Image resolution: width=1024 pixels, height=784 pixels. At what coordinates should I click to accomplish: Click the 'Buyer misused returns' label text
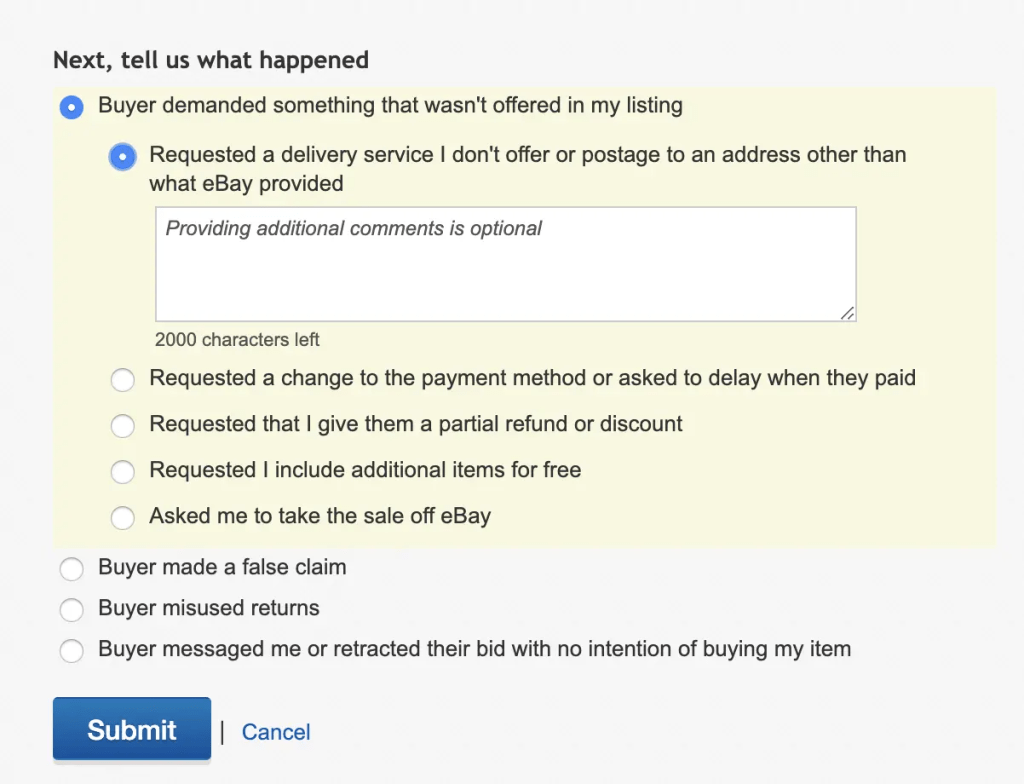(x=209, y=608)
